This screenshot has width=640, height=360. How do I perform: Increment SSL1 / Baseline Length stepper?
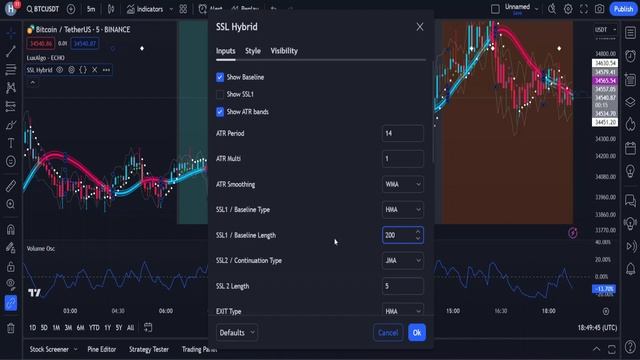tap(418, 232)
